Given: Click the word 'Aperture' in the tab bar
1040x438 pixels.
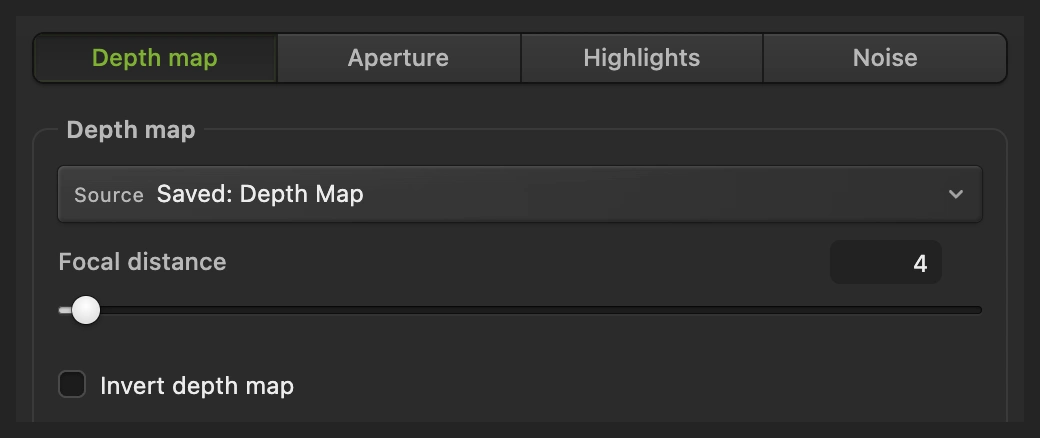Looking at the screenshot, I should pos(399,58).
